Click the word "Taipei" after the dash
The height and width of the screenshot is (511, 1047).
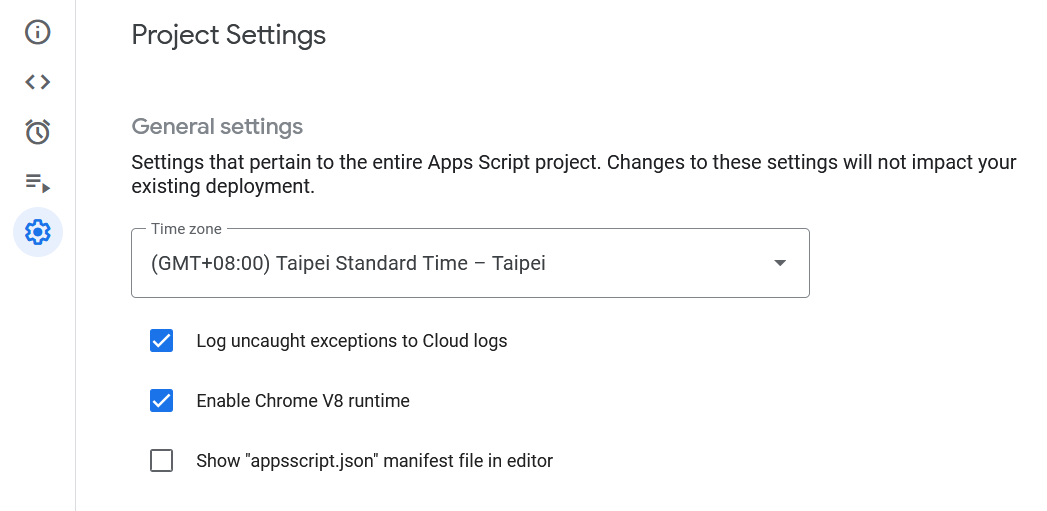click(519, 264)
